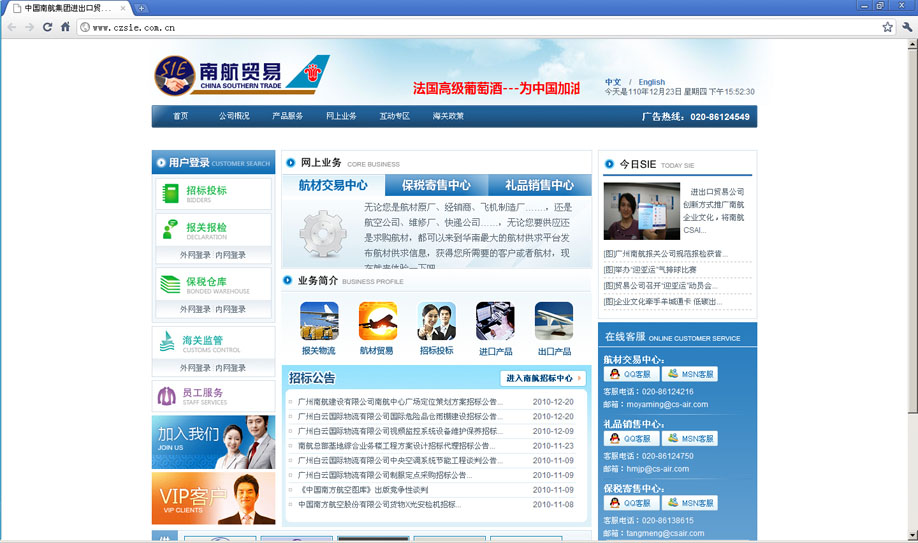Open tender notice 《中国南方航空图库》出版竞争性谈判
This screenshot has width=918, height=543.
363,490
